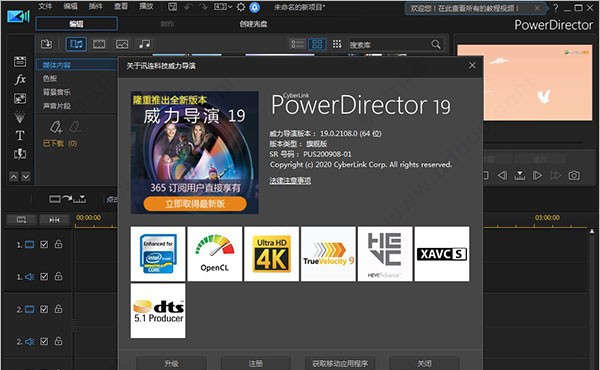Filter library by images
600x370 pixels.
(122, 44)
